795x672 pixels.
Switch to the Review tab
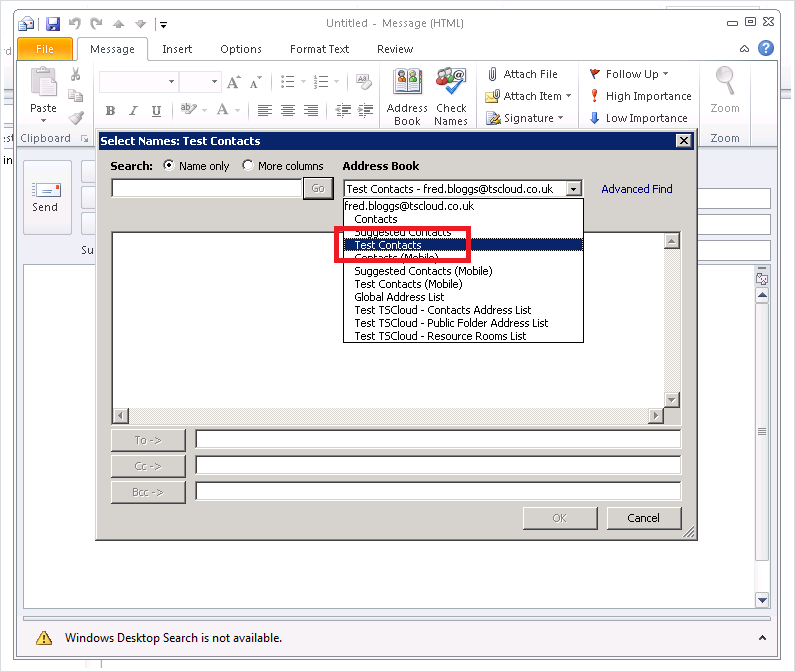395,49
